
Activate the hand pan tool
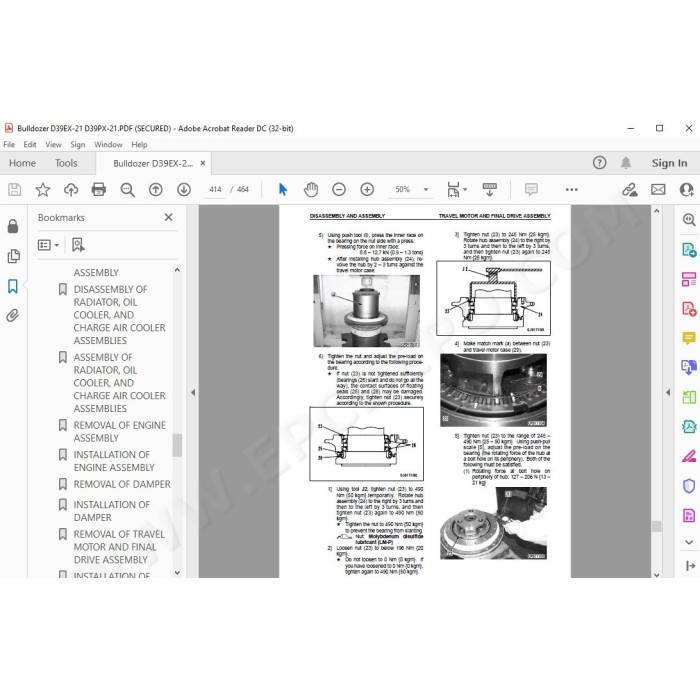pyautogui.click(x=311, y=189)
